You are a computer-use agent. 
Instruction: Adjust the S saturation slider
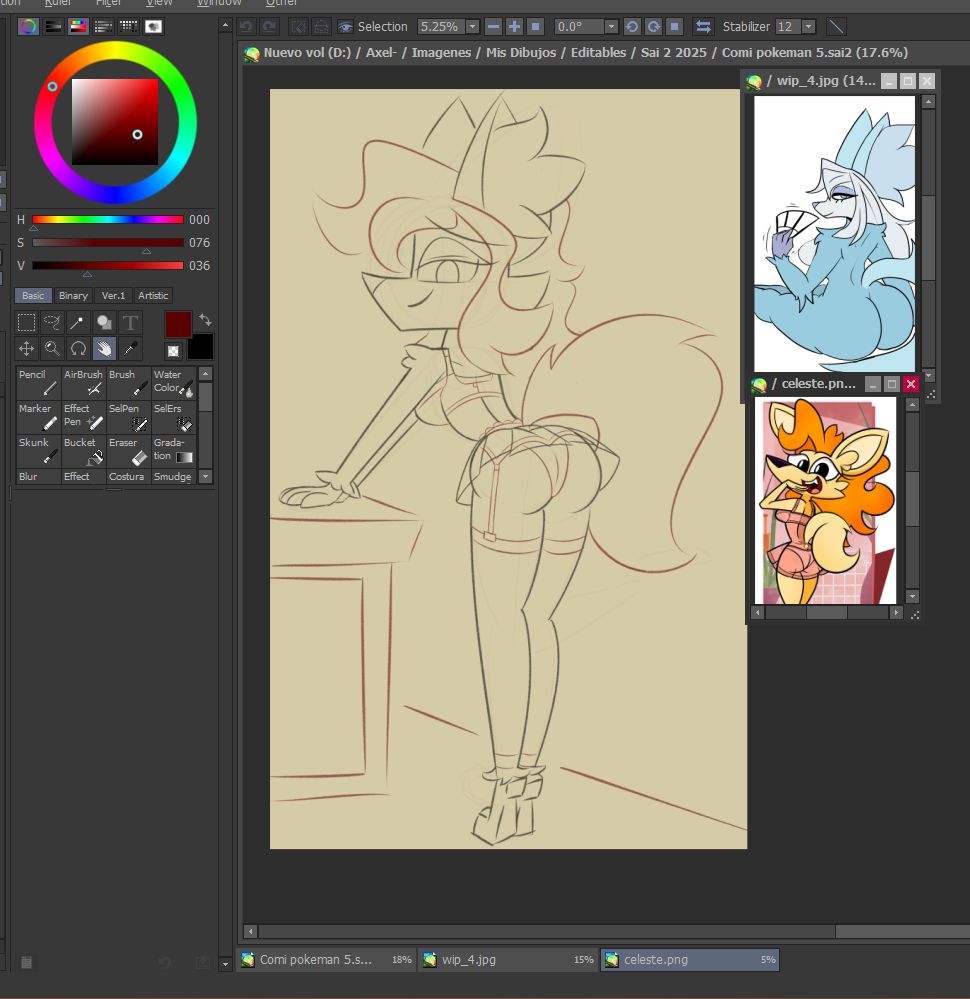(x=108, y=243)
